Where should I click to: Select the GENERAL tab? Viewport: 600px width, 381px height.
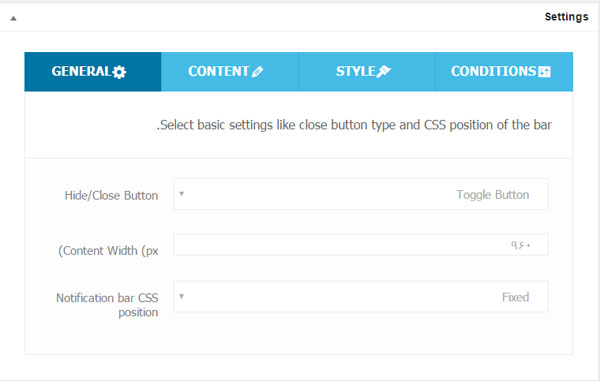(93, 72)
